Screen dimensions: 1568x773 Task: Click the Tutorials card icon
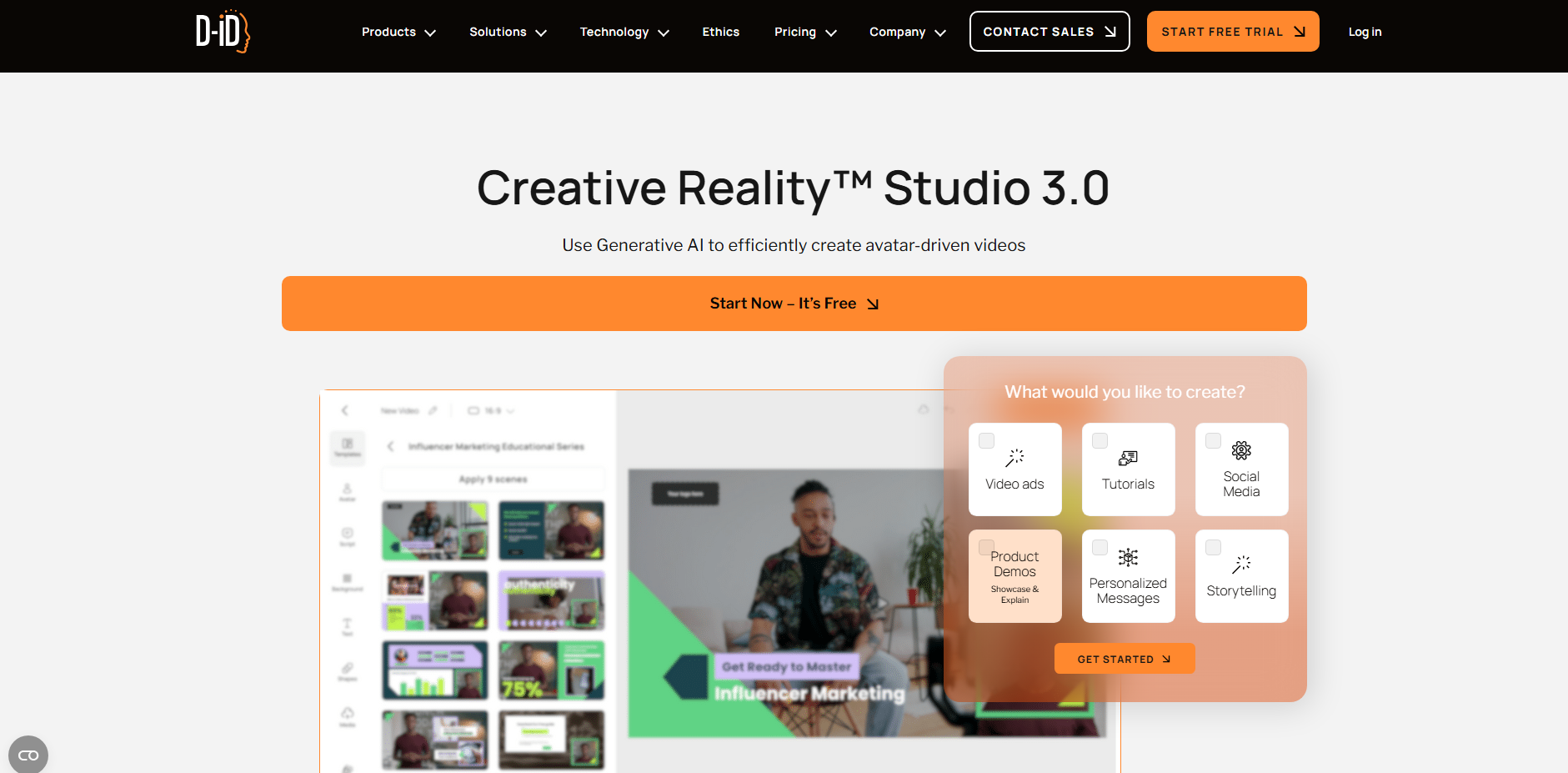(x=1128, y=458)
